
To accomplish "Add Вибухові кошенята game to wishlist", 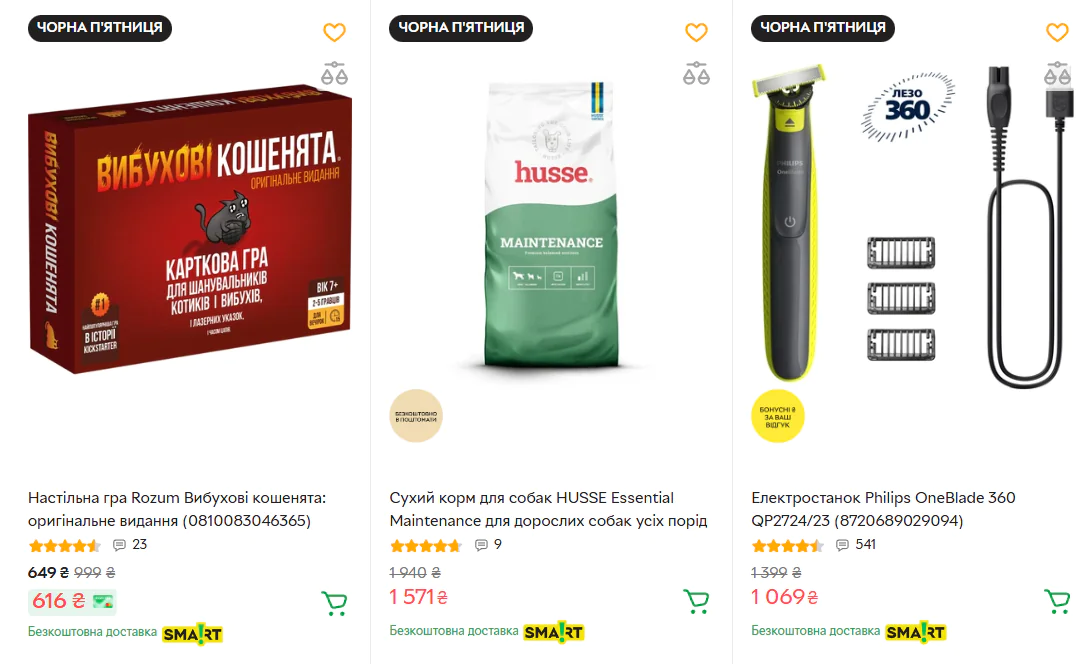I will coord(334,32).
